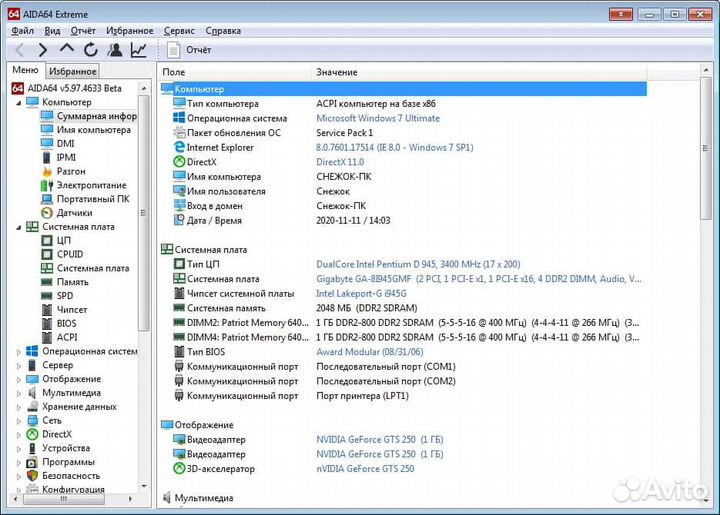This screenshot has height=515, width=720.
Task: Click the Поле column header
Action: pyautogui.click(x=236, y=72)
